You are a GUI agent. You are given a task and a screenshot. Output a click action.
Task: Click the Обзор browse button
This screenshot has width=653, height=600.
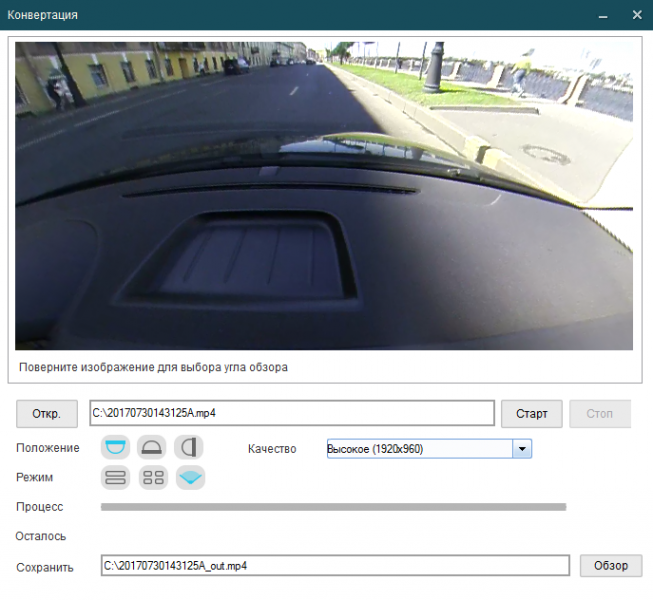coord(611,565)
